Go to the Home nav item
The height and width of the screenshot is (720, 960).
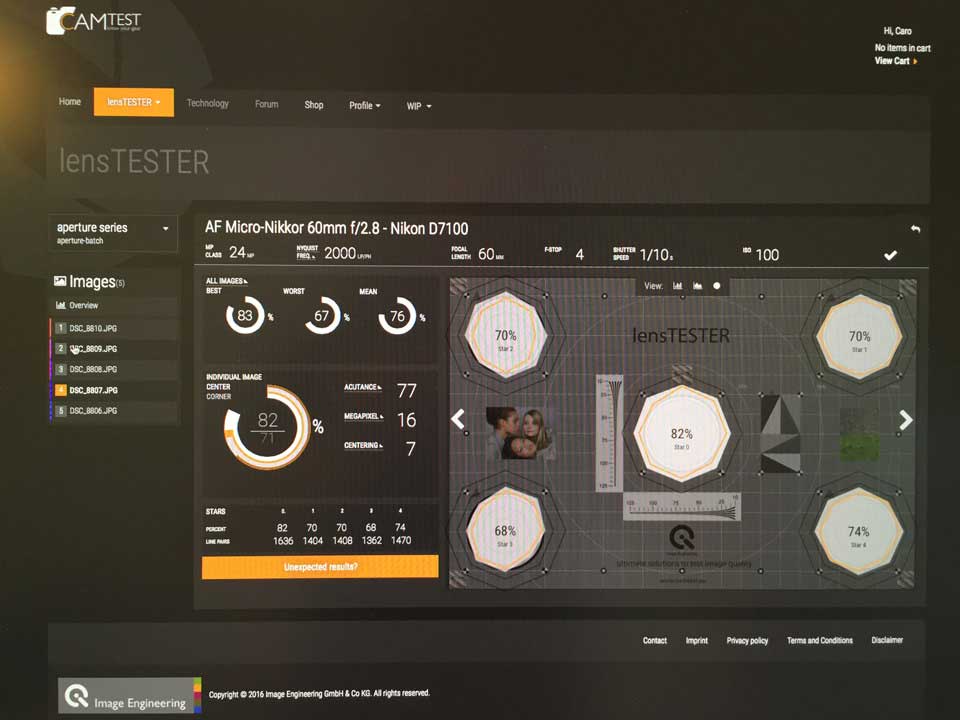point(70,102)
